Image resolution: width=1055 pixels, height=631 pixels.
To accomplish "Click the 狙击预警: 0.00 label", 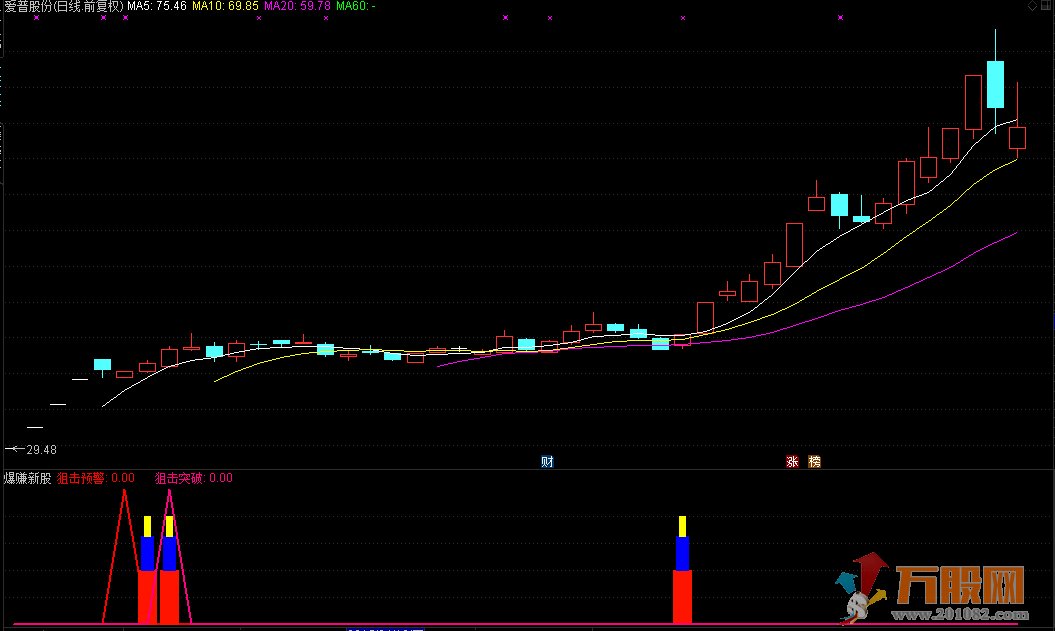I will 96,478.
